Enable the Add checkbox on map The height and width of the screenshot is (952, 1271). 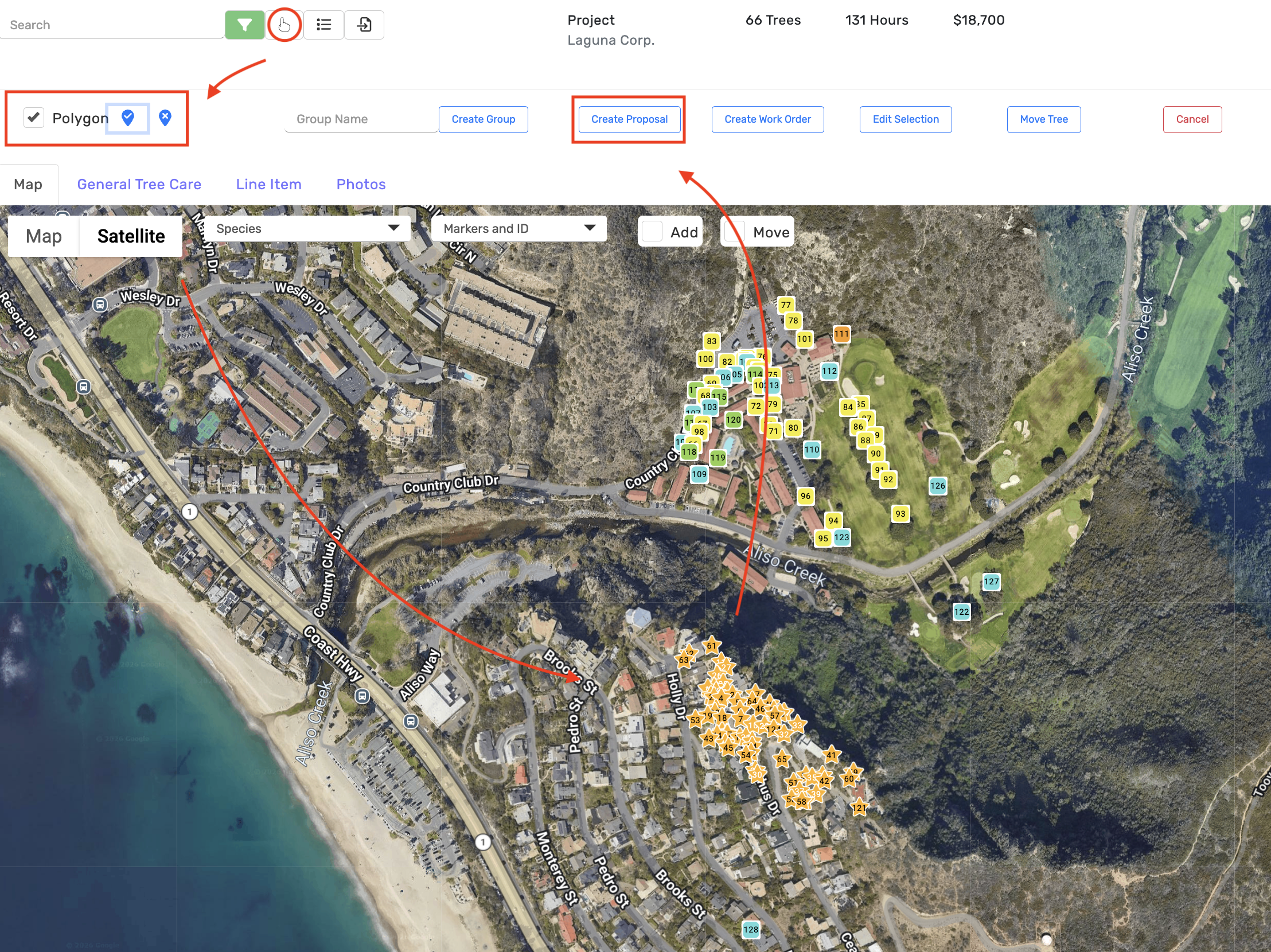pos(652,232)
